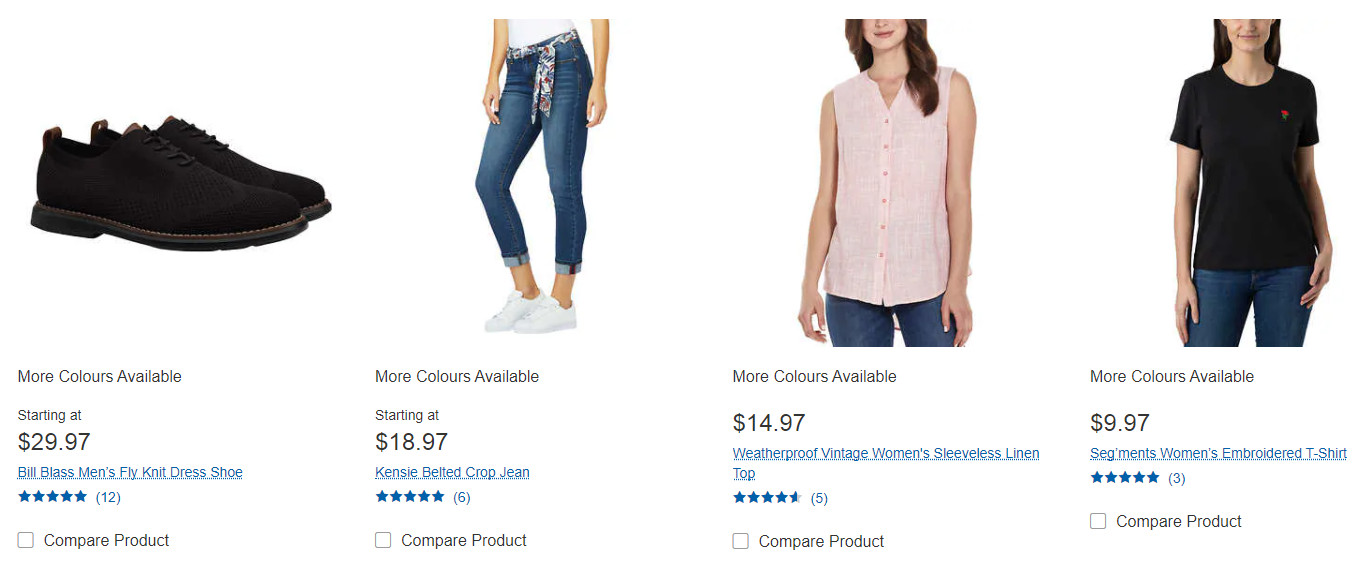
Task: Check Compare Product for Kensie Crop Jean
Action: point(383,540)
